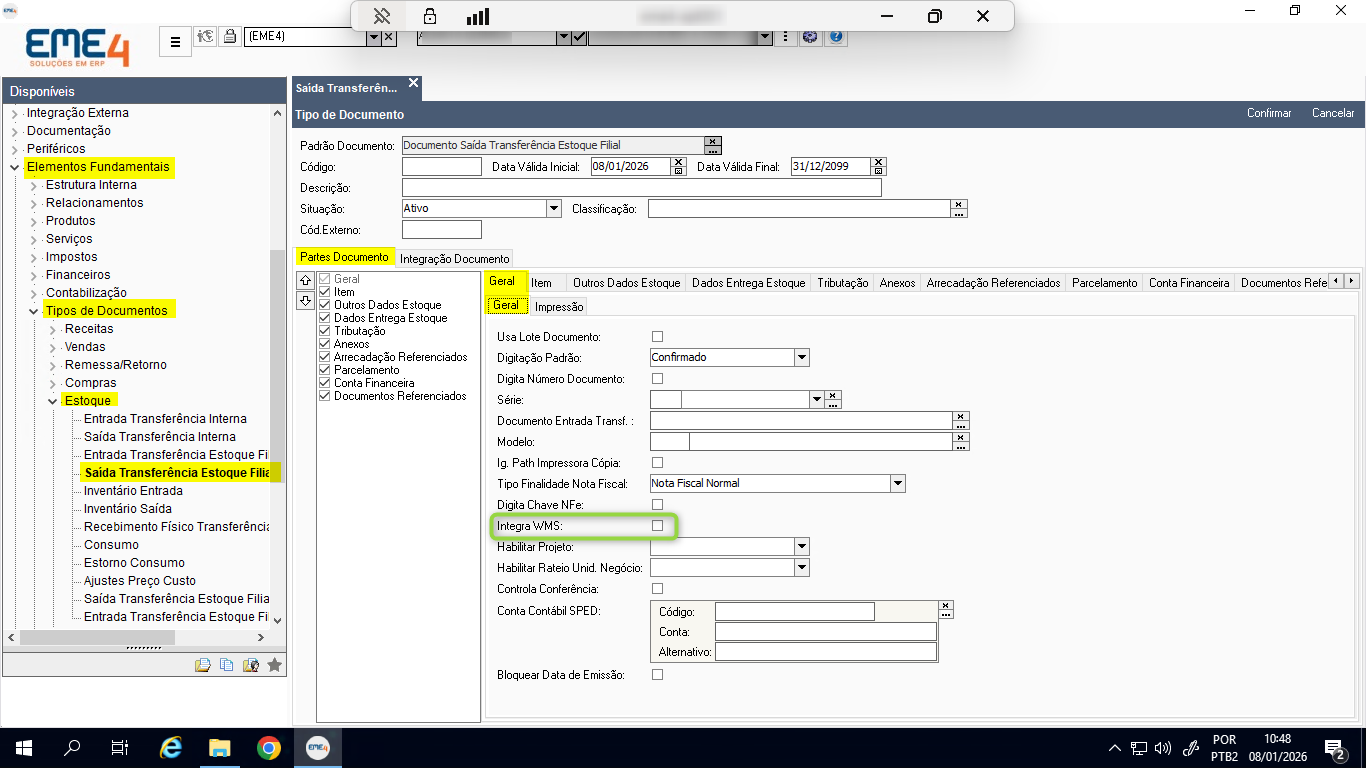This screenshot has height=768, width=1366.
Task: Toggle Digita Chave NFe checkbox
Action: [x=657, y=504]
